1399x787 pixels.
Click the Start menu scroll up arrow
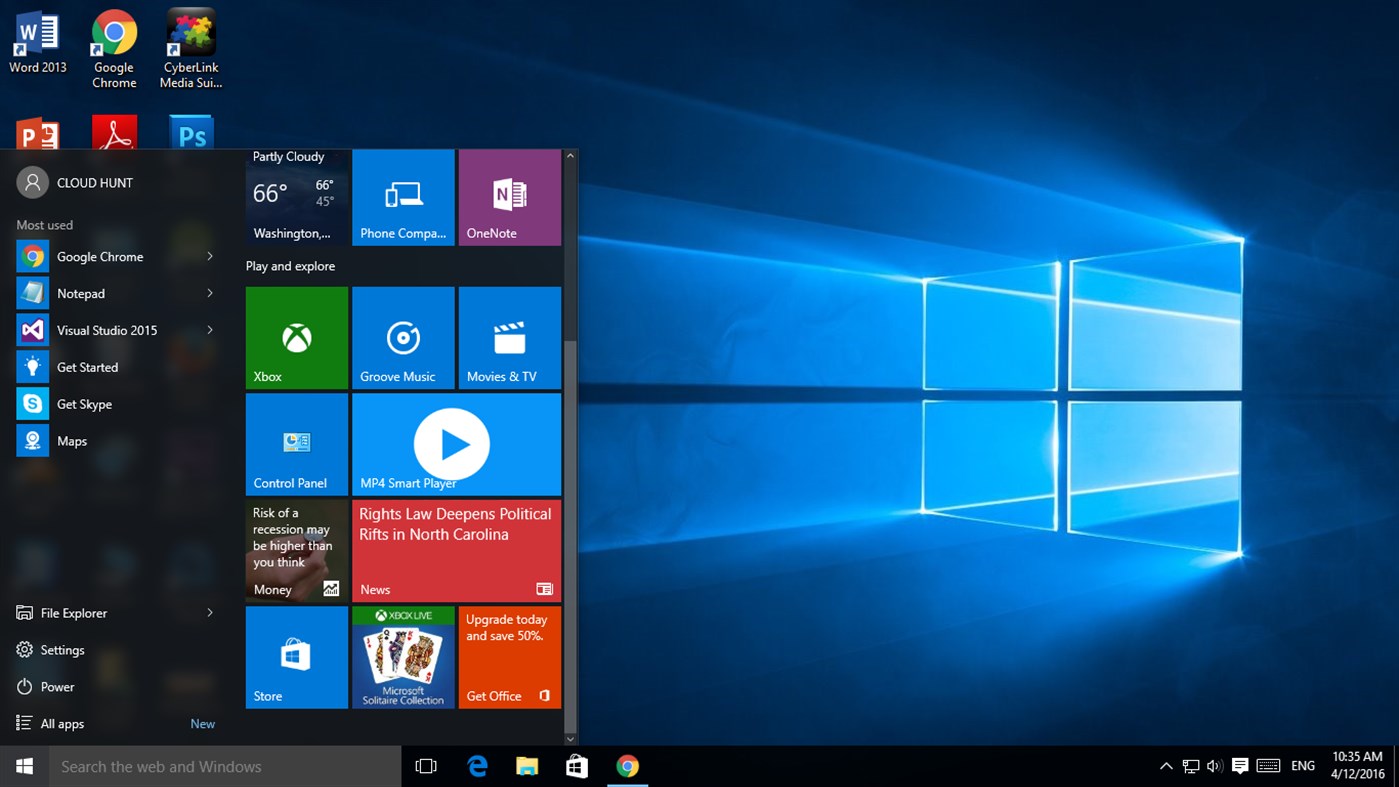point(570,156)
